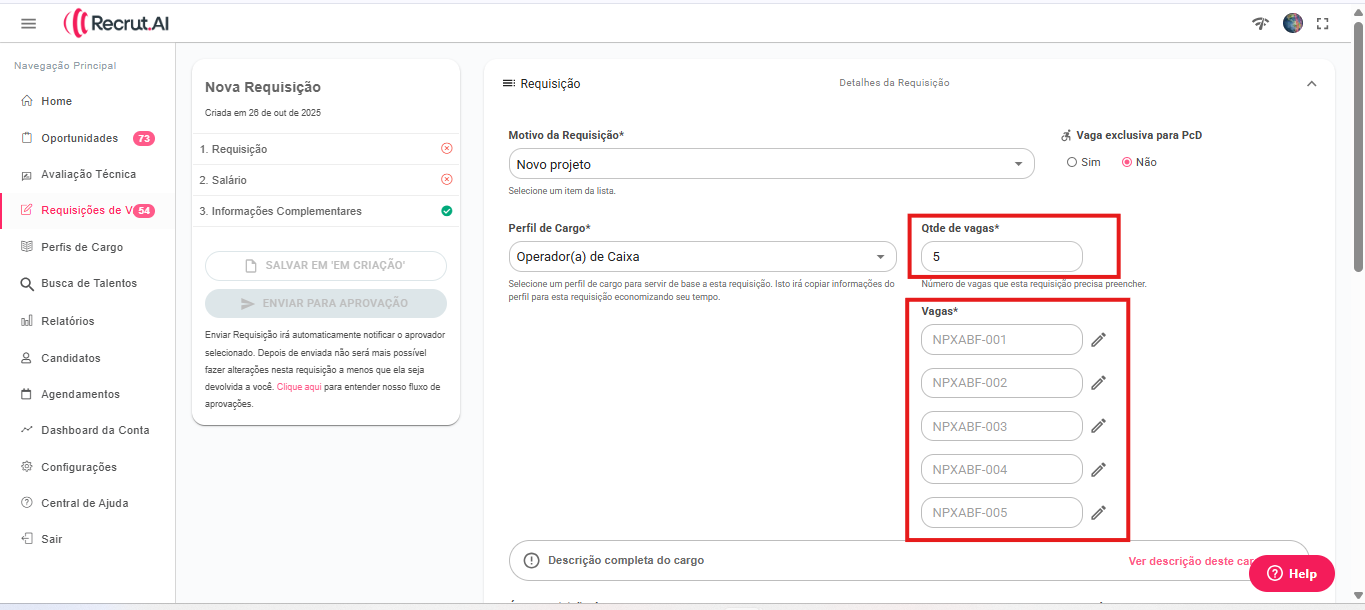Select Não for Vaga exclusiva para PcD

[1127, 162]
